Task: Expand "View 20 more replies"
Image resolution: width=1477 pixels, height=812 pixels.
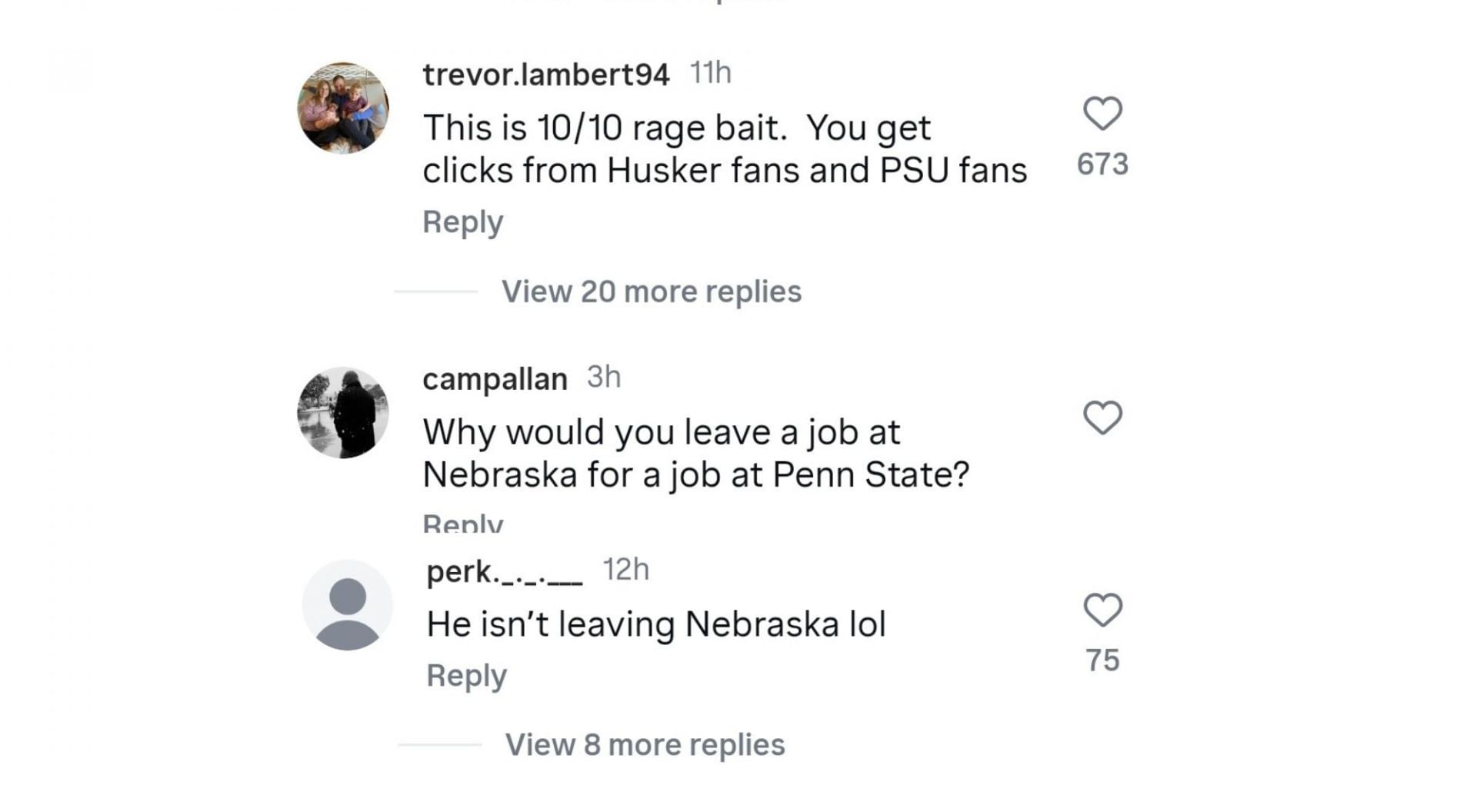Action: 651,291
